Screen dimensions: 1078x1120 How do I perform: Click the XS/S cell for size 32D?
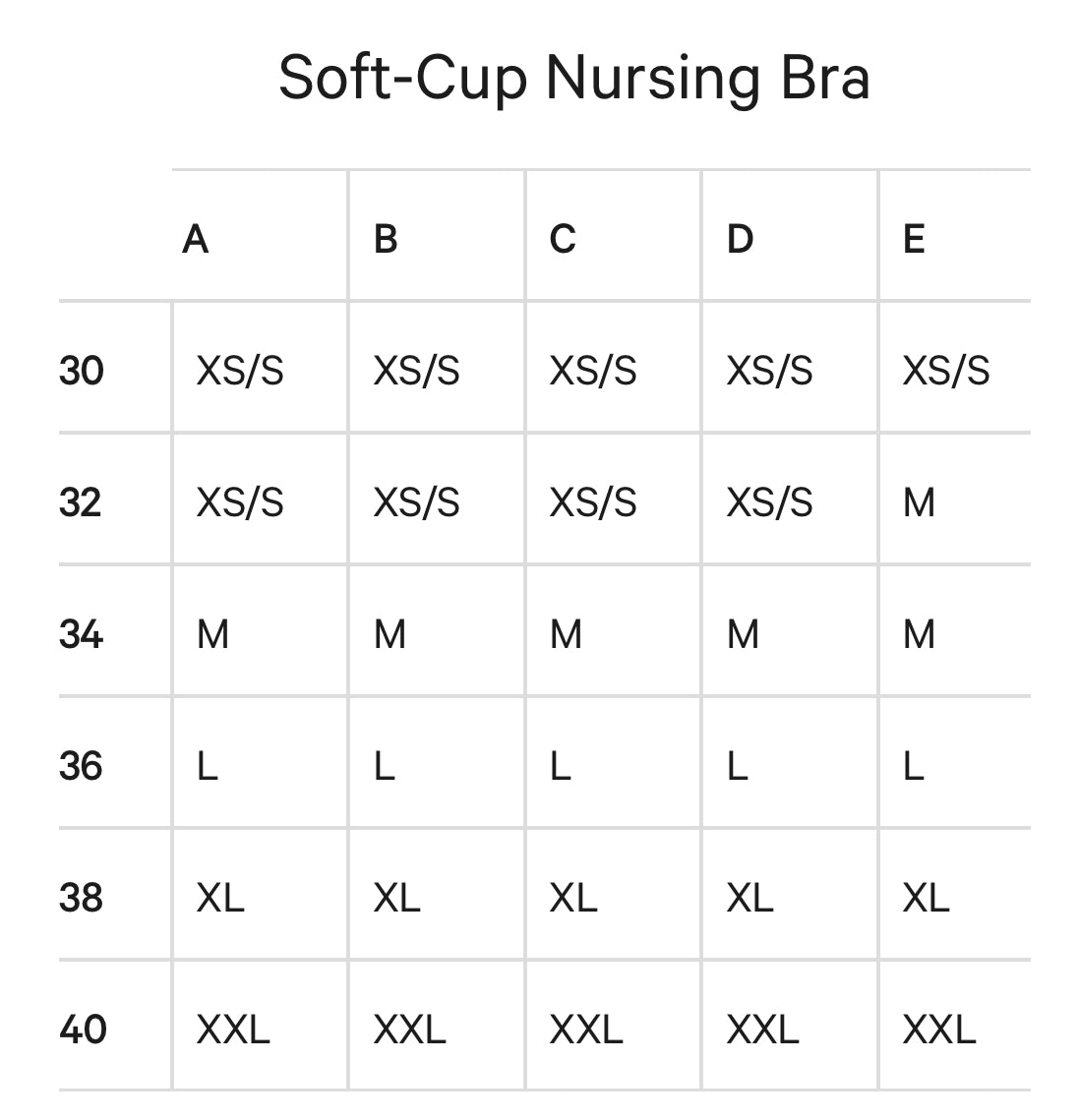pyautogui.click(x=770, y=502)
